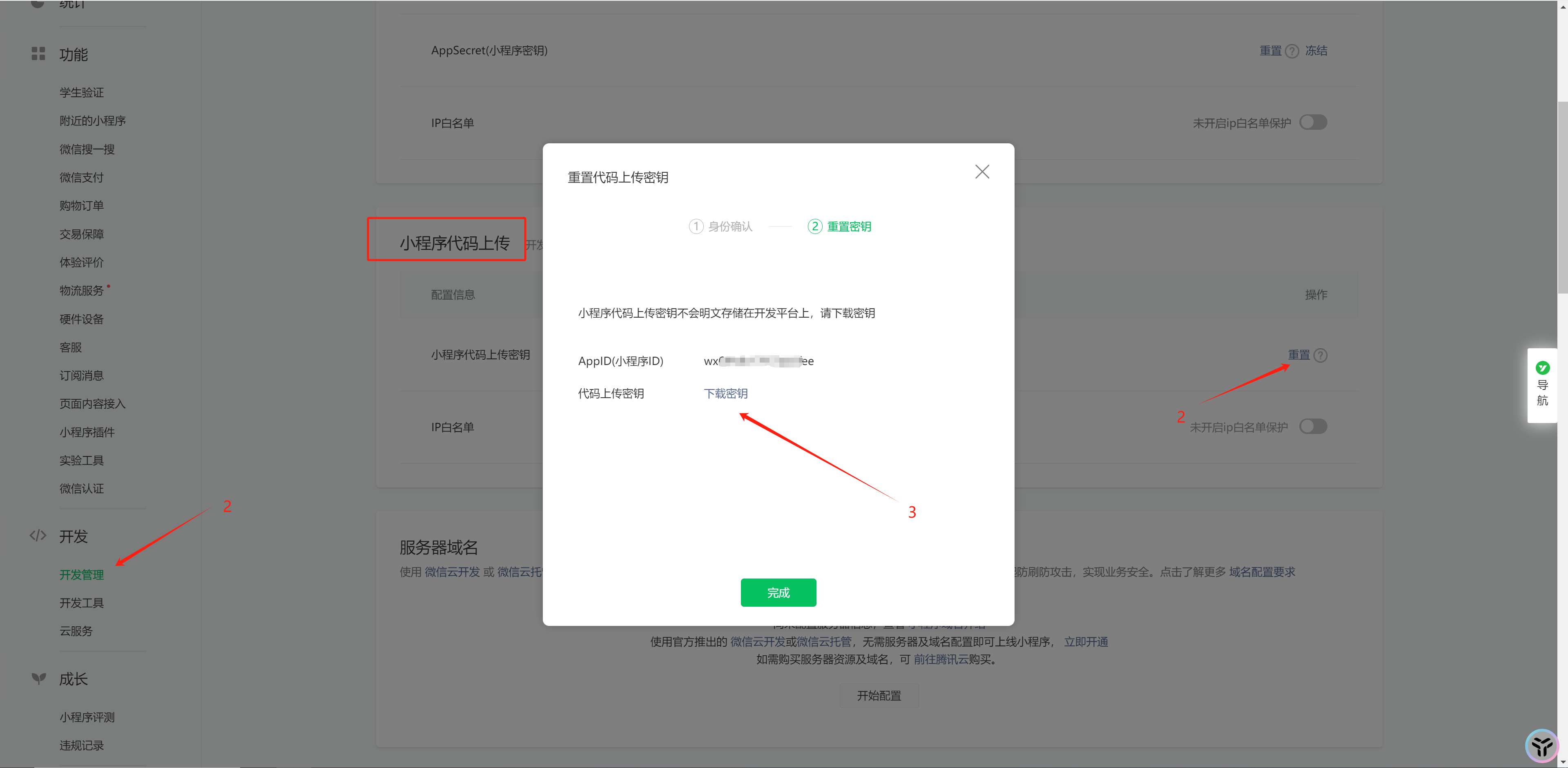Click 重置 link for 小程序代码上传密钥

[x=1298, y=355]
